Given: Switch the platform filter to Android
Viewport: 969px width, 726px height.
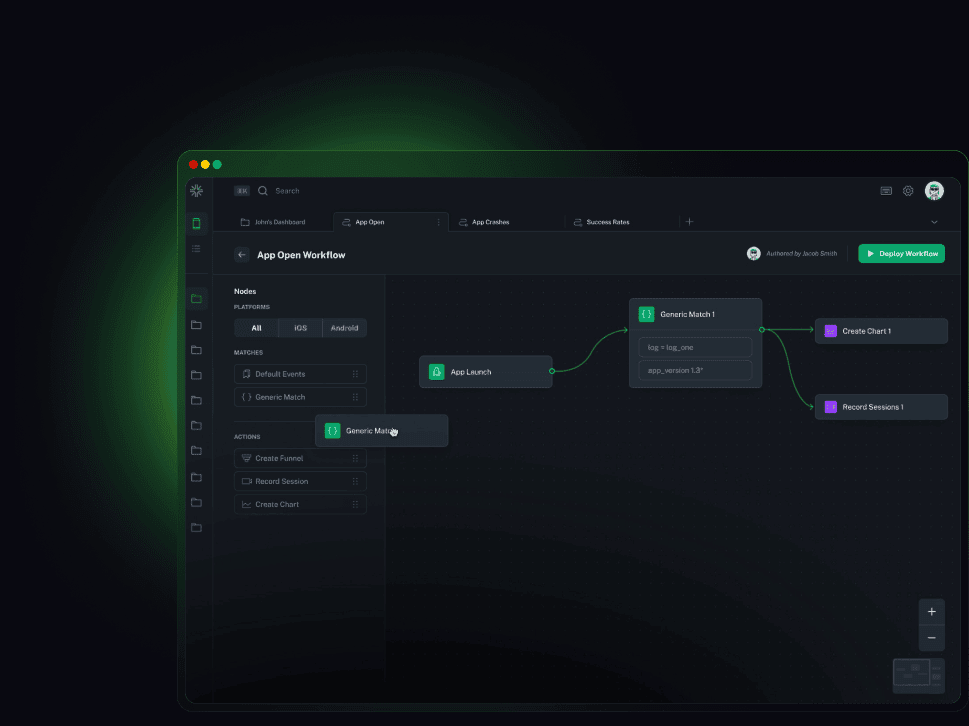Looking at the screenshot, I should point(344,328).
